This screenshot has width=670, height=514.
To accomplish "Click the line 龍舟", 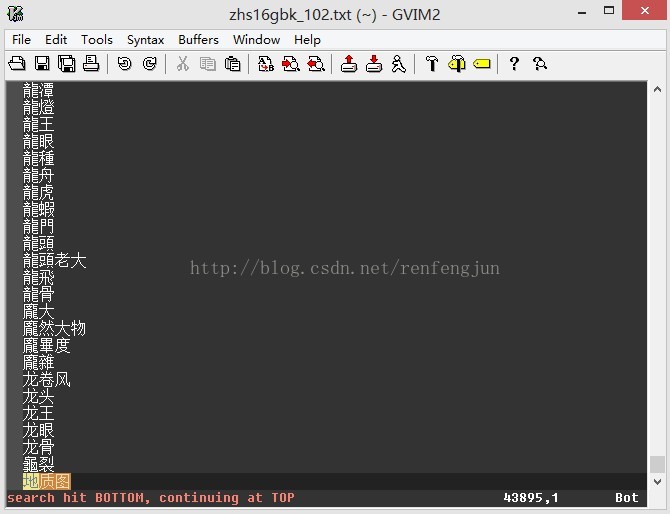I will coord(38,175).
